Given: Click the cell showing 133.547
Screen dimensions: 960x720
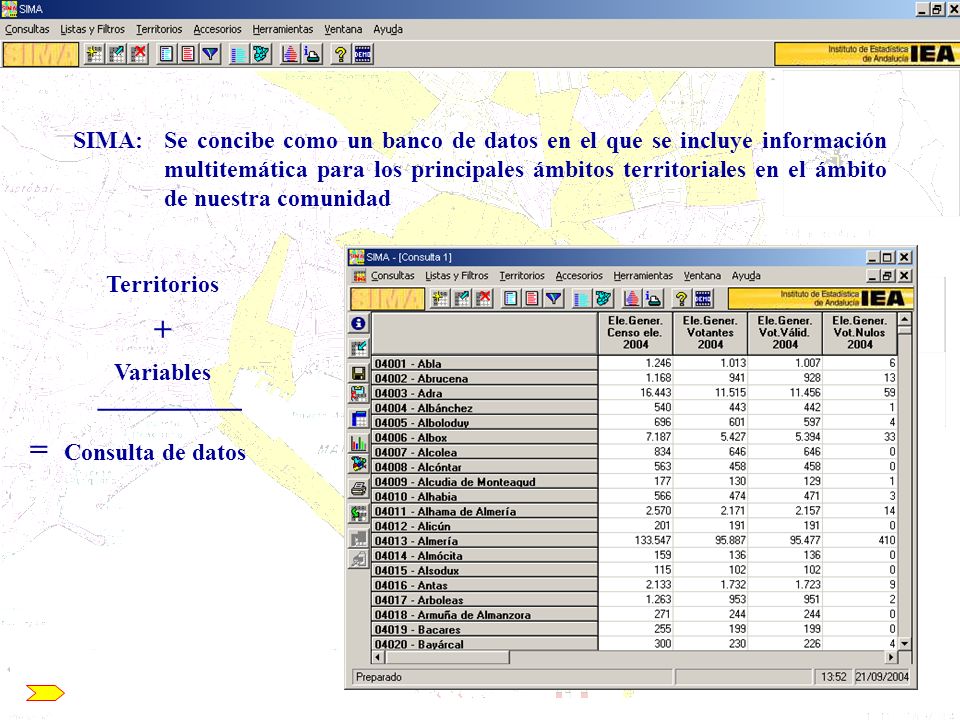Looking at the screenshot, I should (x=636, y=541).
